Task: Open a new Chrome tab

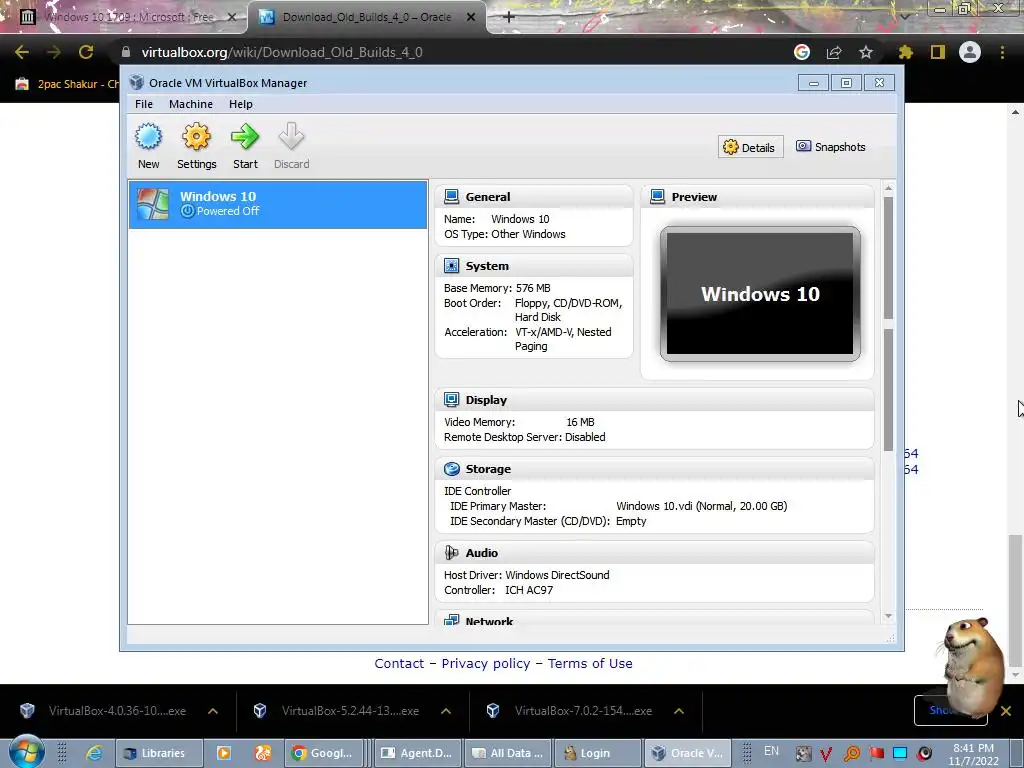Action: tap(509, 17)
